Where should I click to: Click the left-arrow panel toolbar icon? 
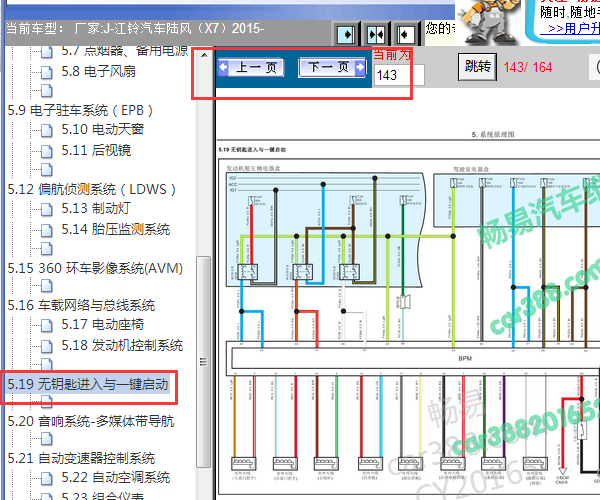tap(405, 35)
